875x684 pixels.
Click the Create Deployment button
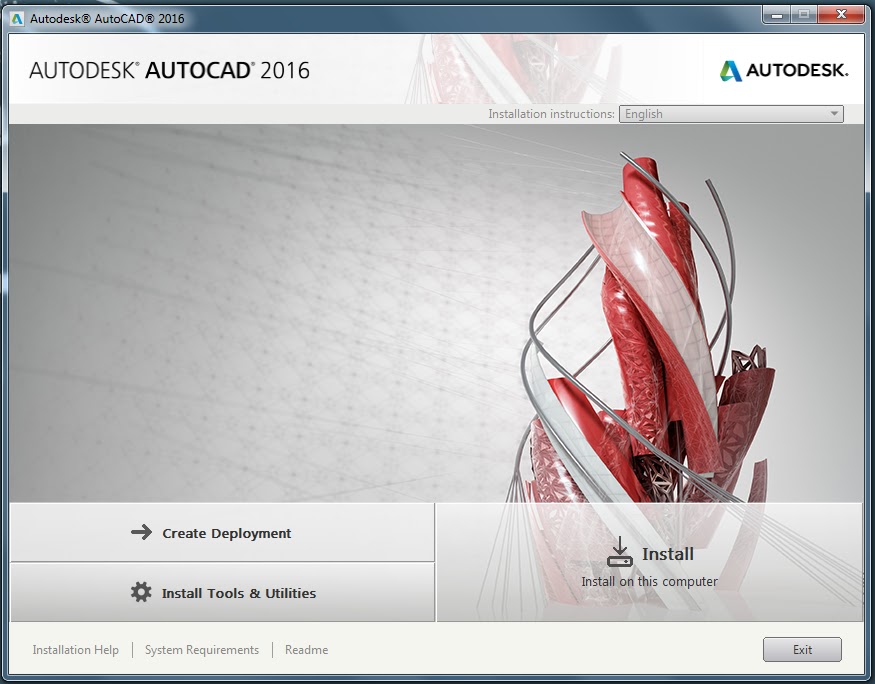tap(222, 533)
